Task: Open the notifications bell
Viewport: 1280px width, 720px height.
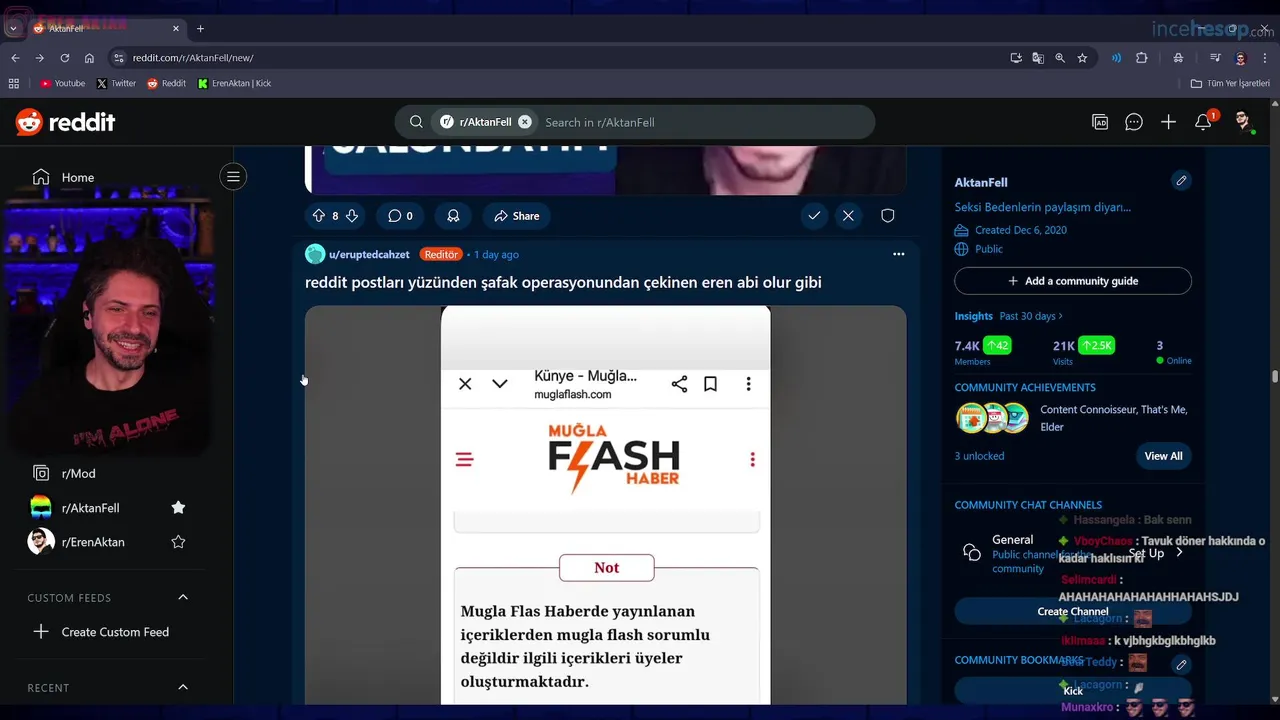Action: pyautogui.click(x=1203, y=122)
